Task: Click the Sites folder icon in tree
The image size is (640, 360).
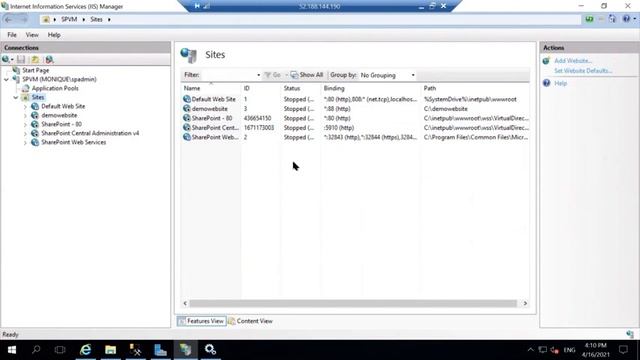Action: pyautogui.click(x=26, y=98)
